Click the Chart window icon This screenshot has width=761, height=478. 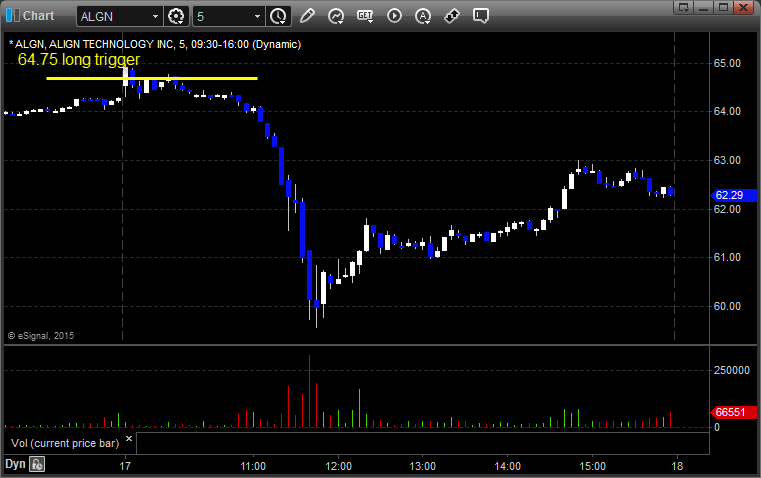[x=13, y=16]
